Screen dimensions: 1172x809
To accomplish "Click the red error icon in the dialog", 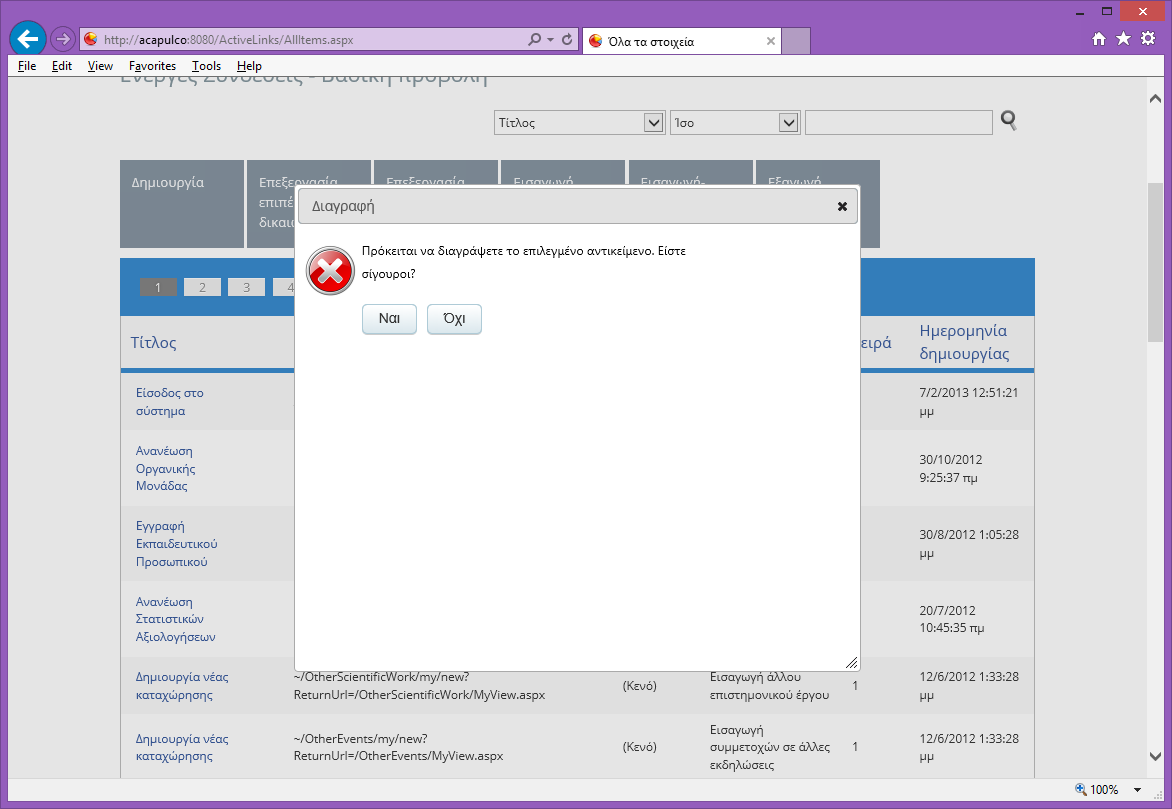I will pyautogui.click(x=330, y=271).
